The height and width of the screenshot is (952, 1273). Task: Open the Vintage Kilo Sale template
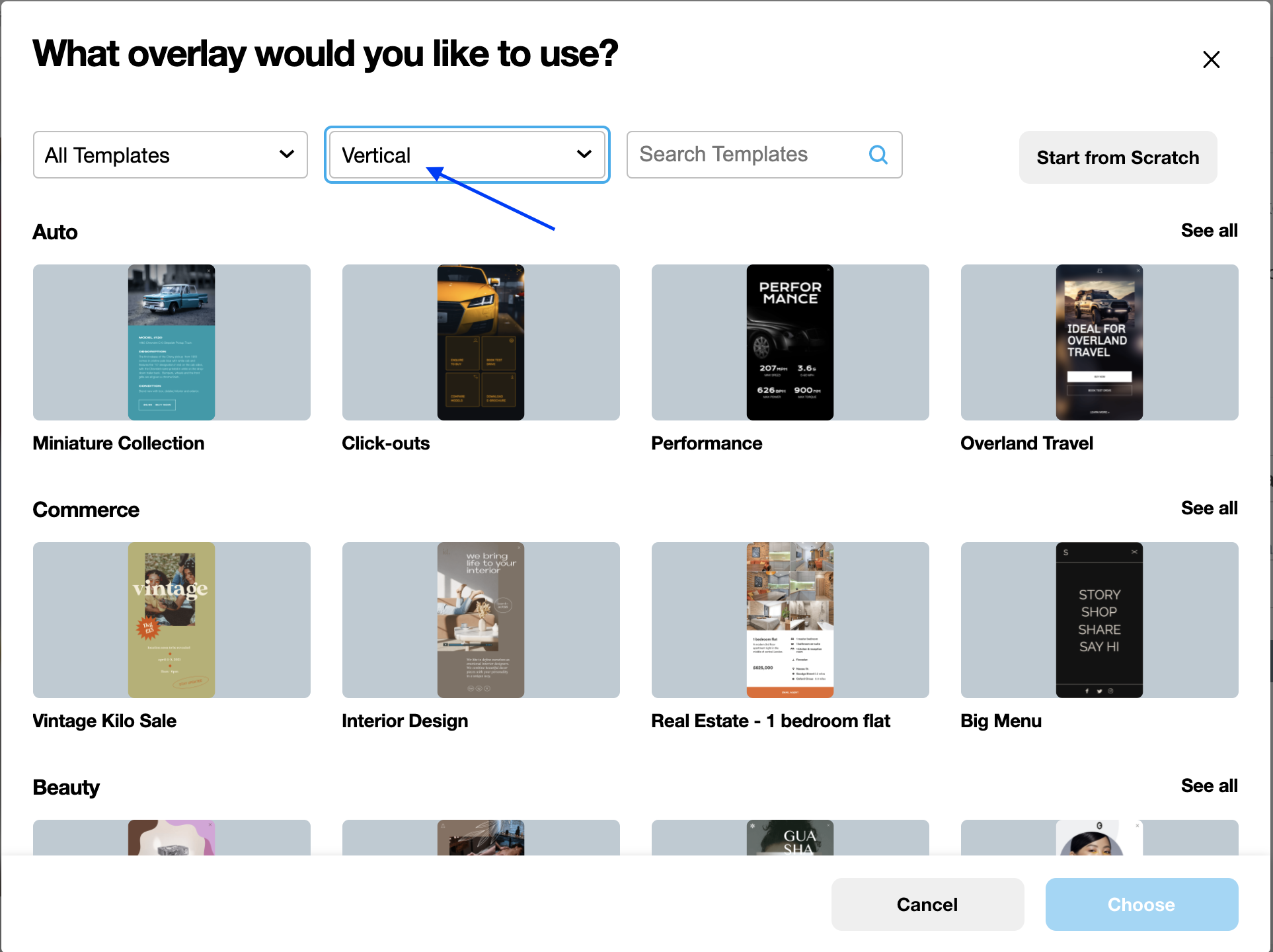pyautogui.click(x=171, y=620)
